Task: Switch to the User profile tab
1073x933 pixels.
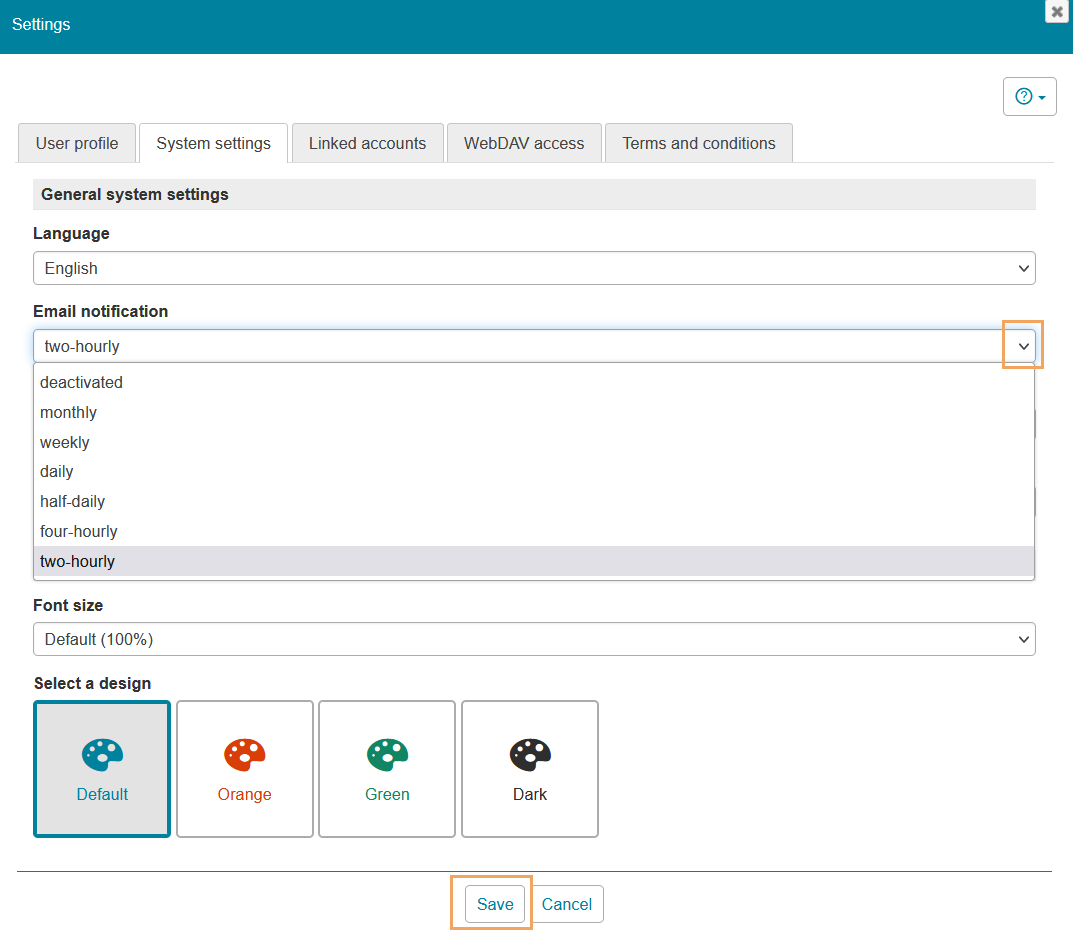Action: coord(77,143)
